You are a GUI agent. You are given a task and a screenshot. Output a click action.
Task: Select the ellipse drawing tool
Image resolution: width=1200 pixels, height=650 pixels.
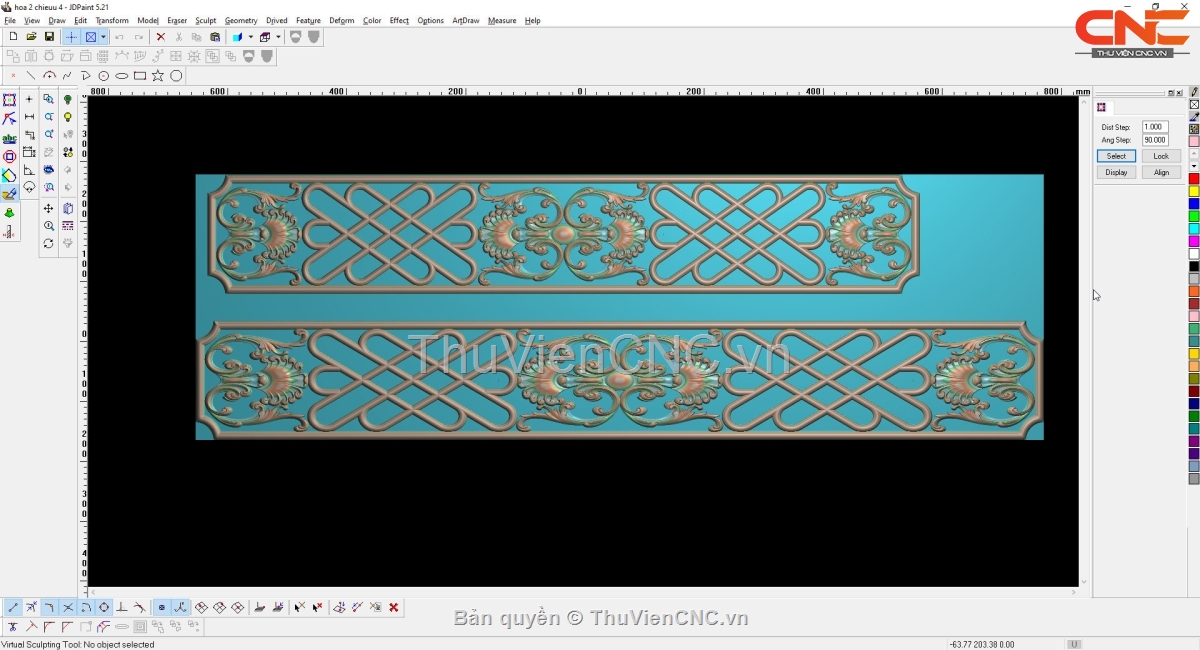122,76
